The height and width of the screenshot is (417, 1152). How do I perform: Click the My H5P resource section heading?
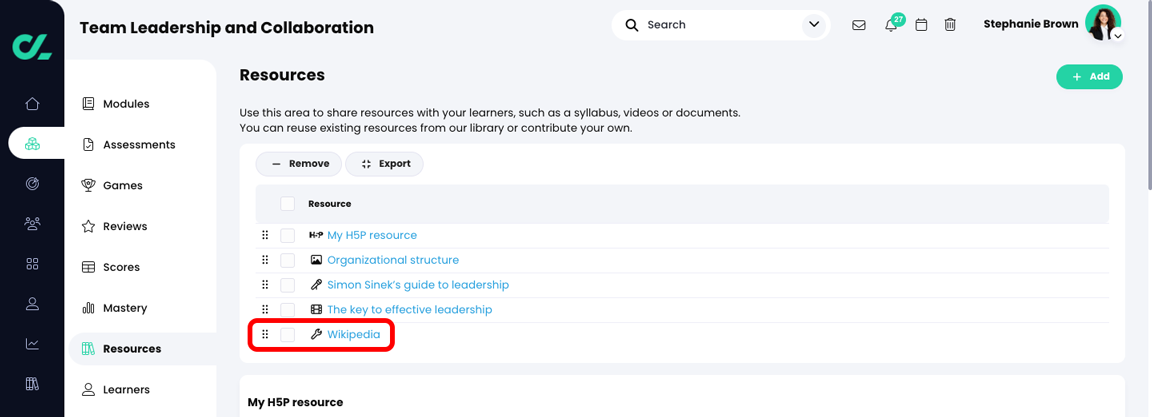(295, 402)
